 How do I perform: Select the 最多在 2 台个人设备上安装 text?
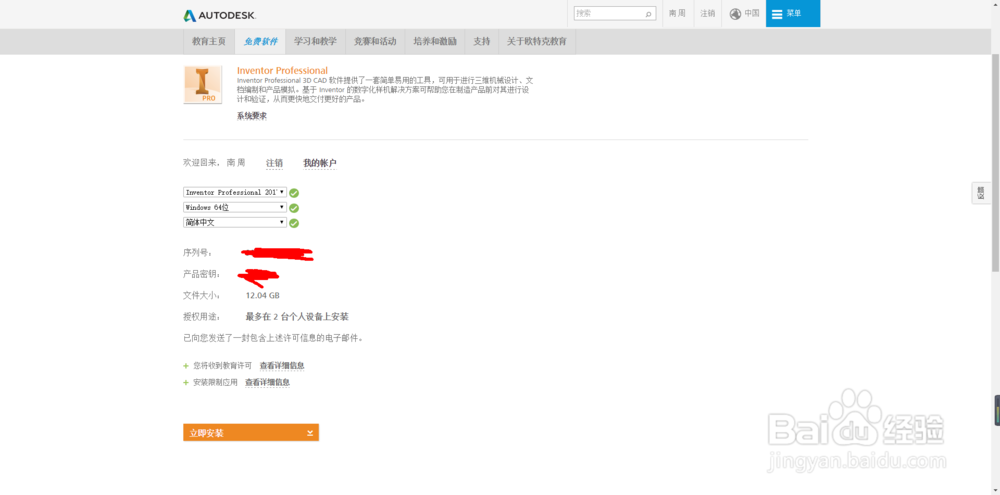click(297, 316)
